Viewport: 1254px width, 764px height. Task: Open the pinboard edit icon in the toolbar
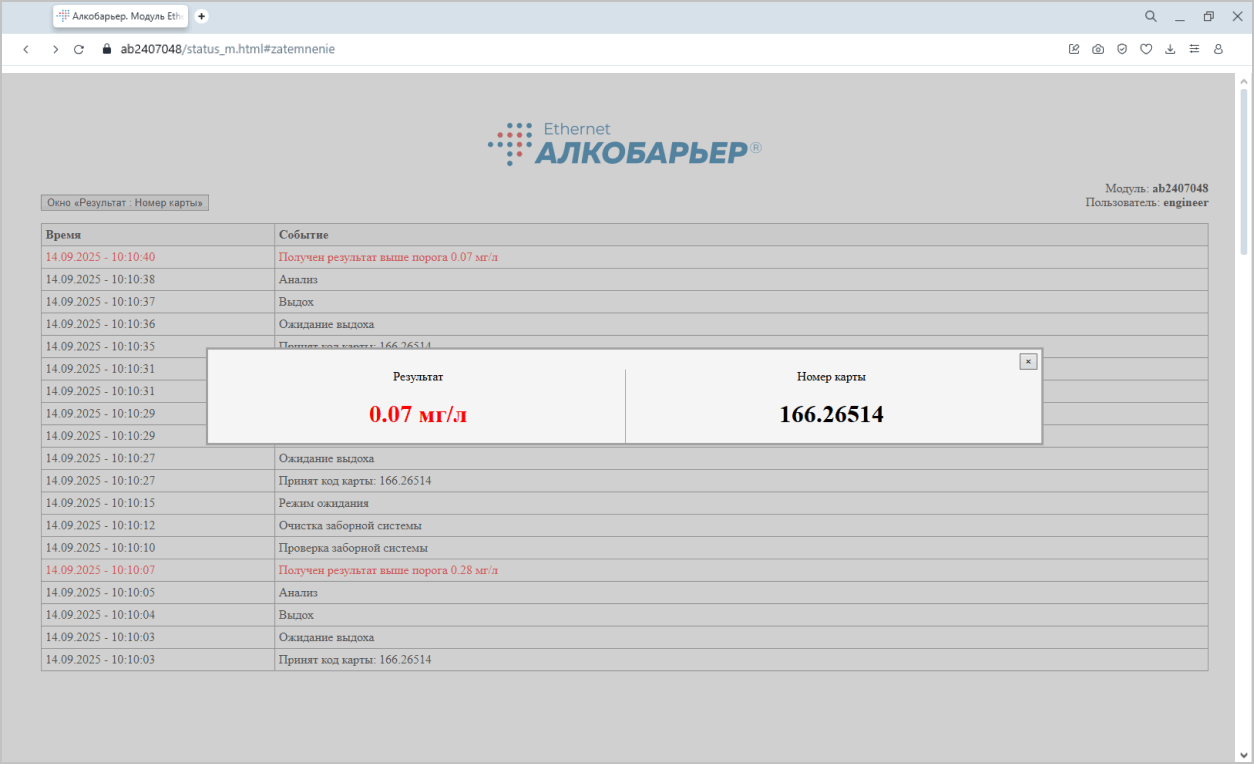point(1074,48)
